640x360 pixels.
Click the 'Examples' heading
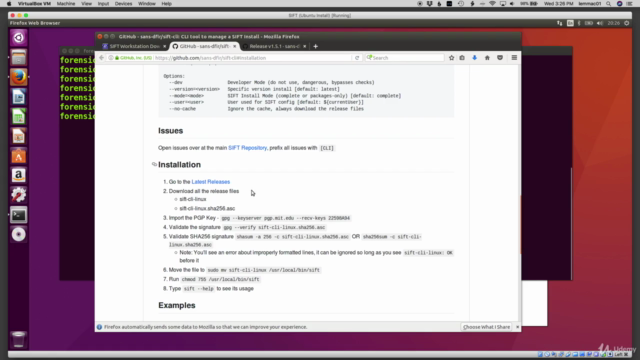177,305
